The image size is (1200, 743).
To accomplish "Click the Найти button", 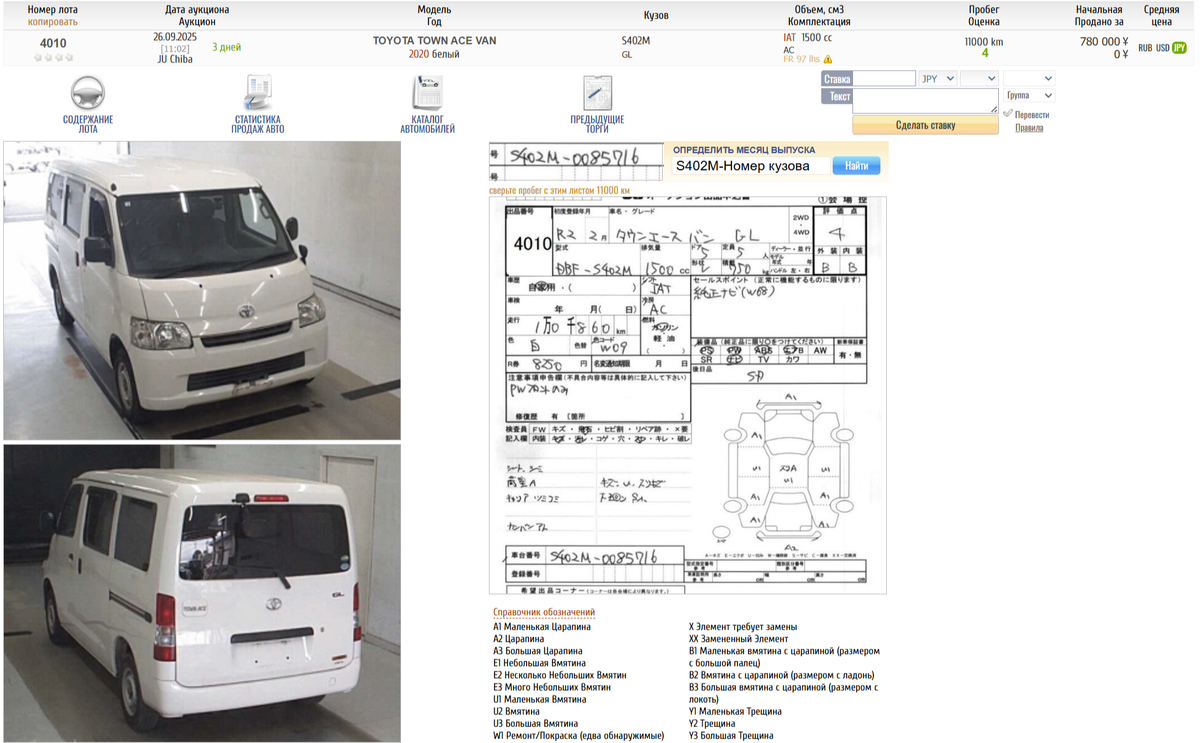I will 856,166.
